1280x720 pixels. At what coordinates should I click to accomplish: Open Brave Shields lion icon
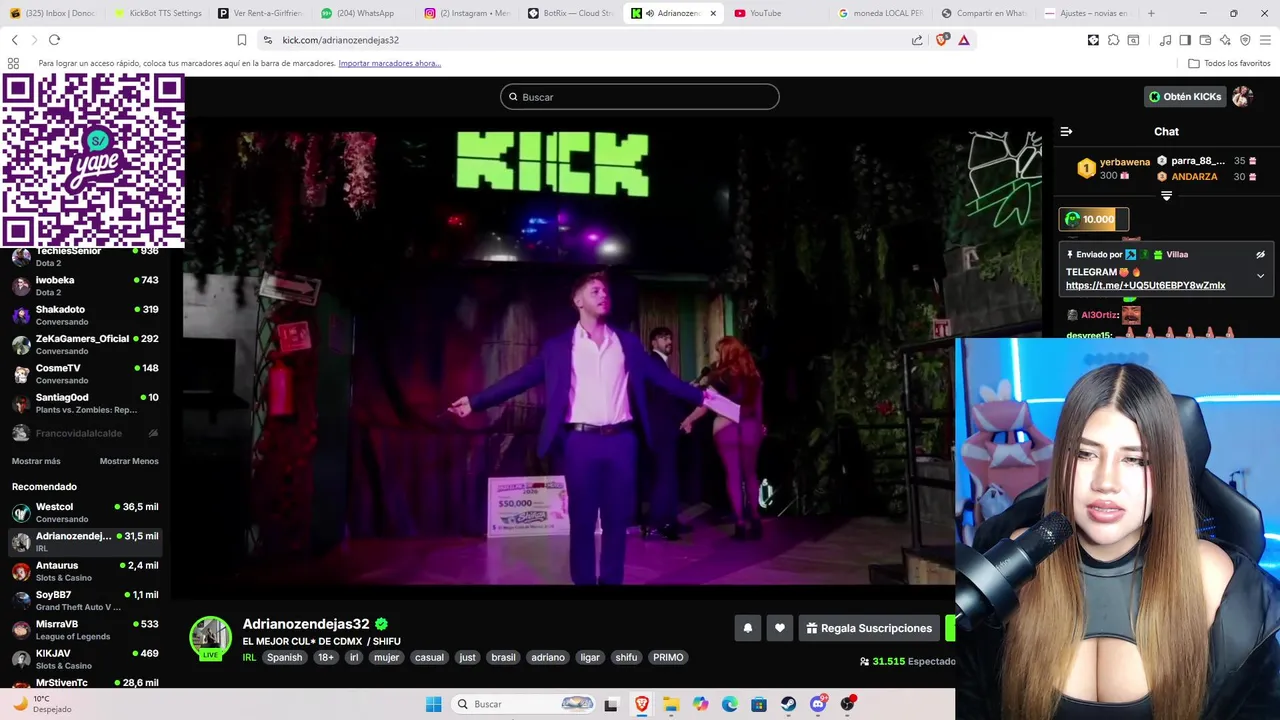[x=941, y=40]
